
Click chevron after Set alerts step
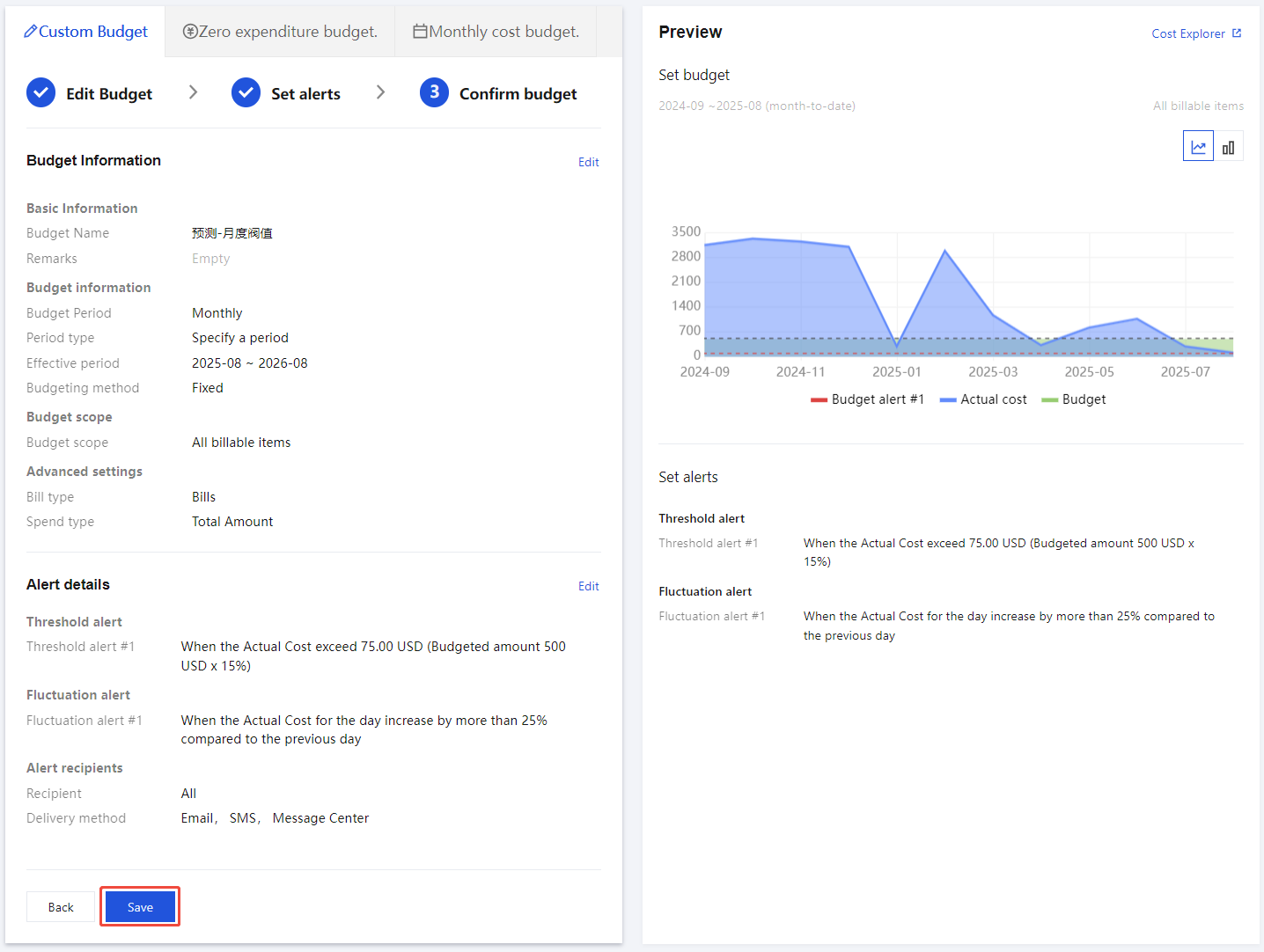click(x=380, y=92)
